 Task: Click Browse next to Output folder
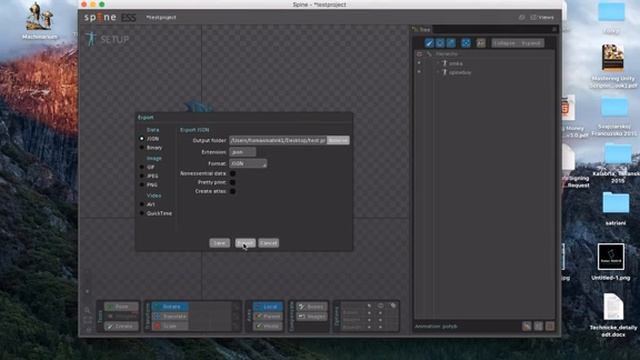coord(338,140)
